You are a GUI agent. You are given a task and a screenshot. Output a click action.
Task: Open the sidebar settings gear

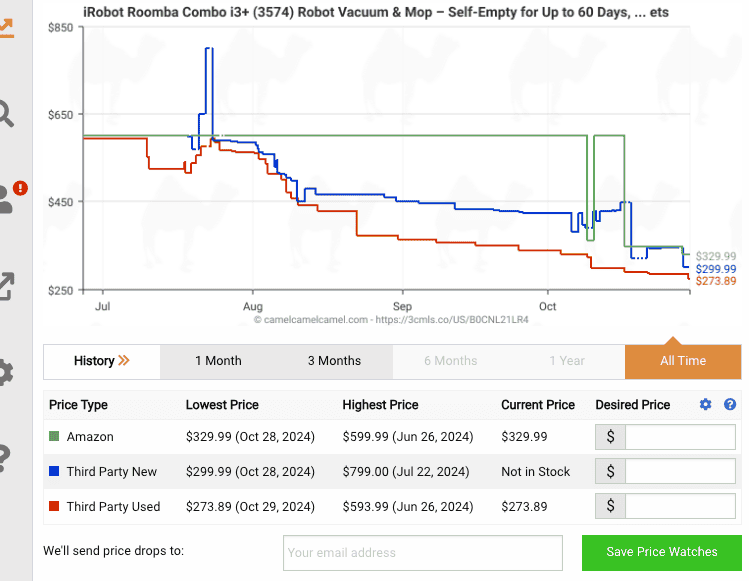coord(7,373)
